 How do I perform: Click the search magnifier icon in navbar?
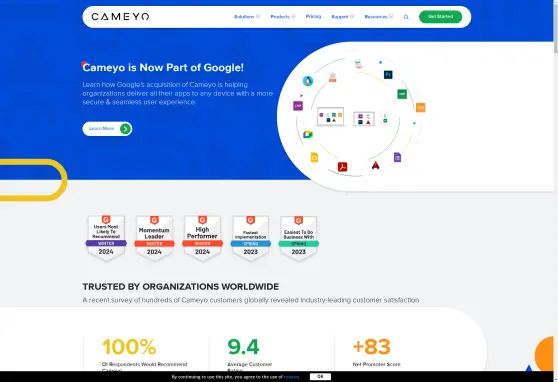click(x=406, y=17)
